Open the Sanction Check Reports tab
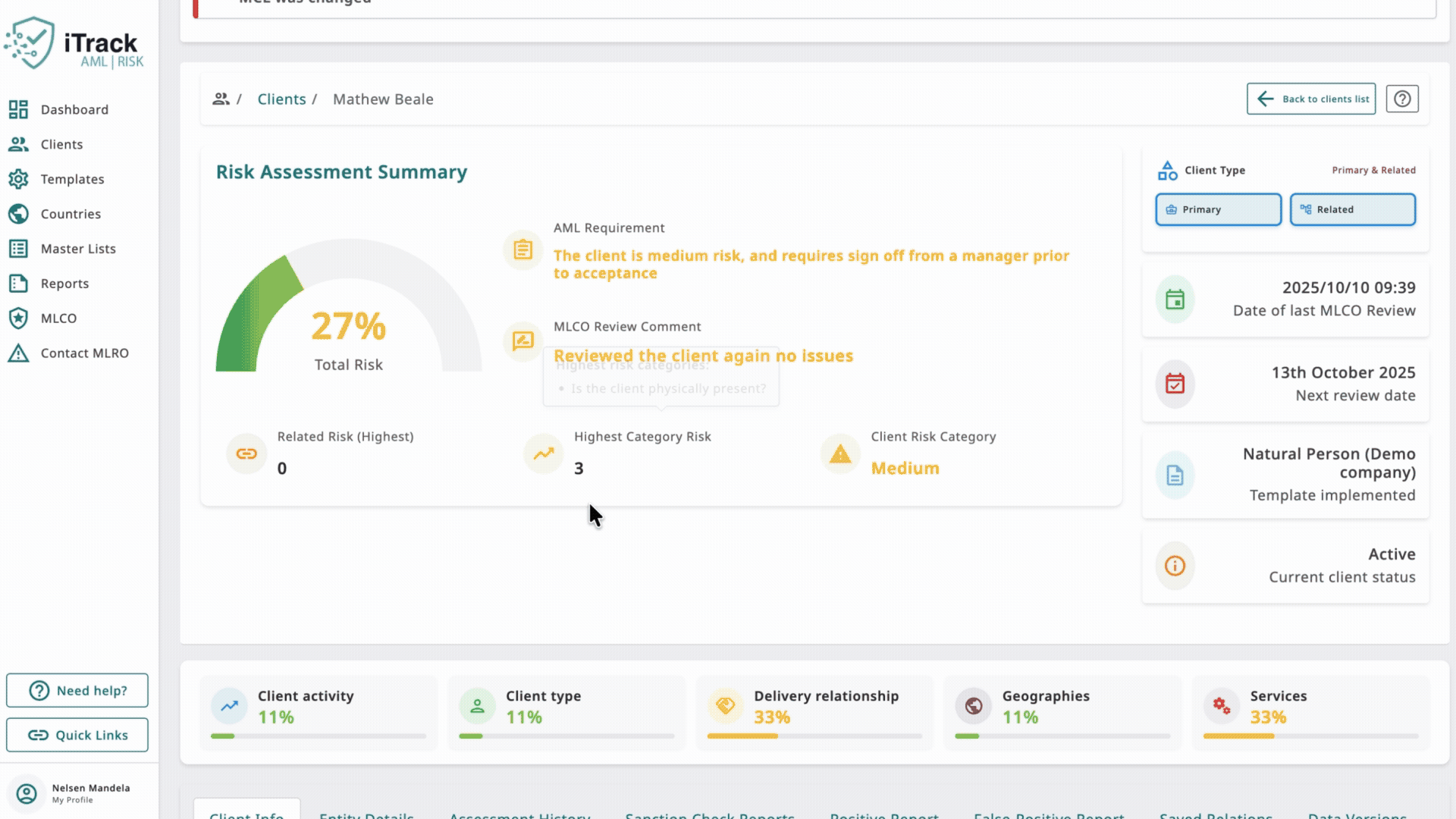 pos(710,815)
